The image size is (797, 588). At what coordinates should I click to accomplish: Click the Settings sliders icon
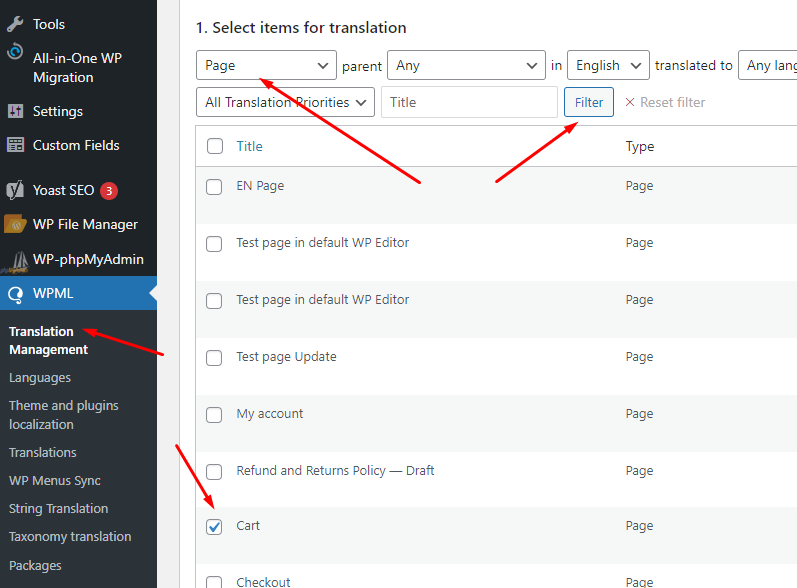click(15, 111)
